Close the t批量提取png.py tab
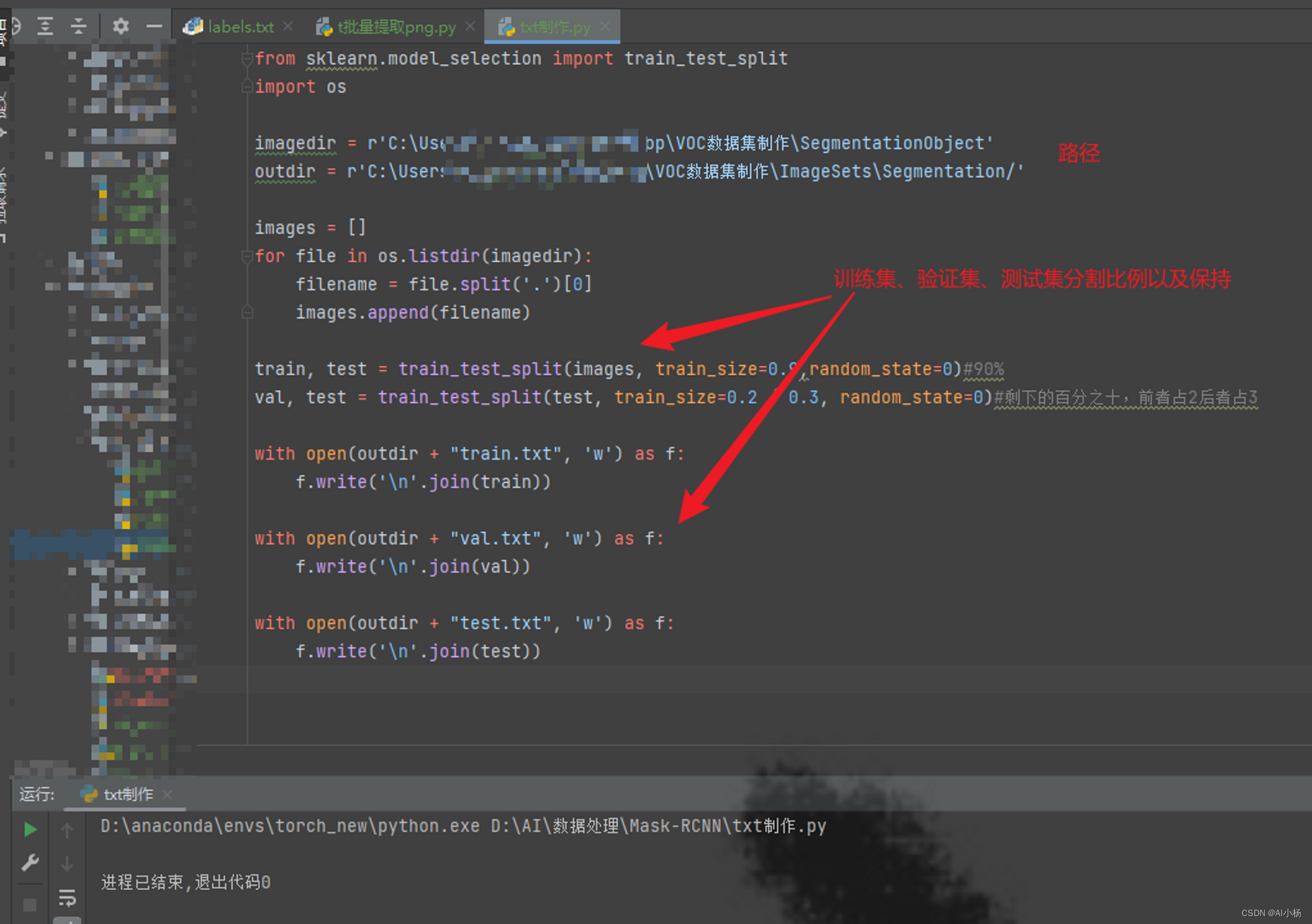Viewport: 1312px width, 924px height. pos(470,26)
